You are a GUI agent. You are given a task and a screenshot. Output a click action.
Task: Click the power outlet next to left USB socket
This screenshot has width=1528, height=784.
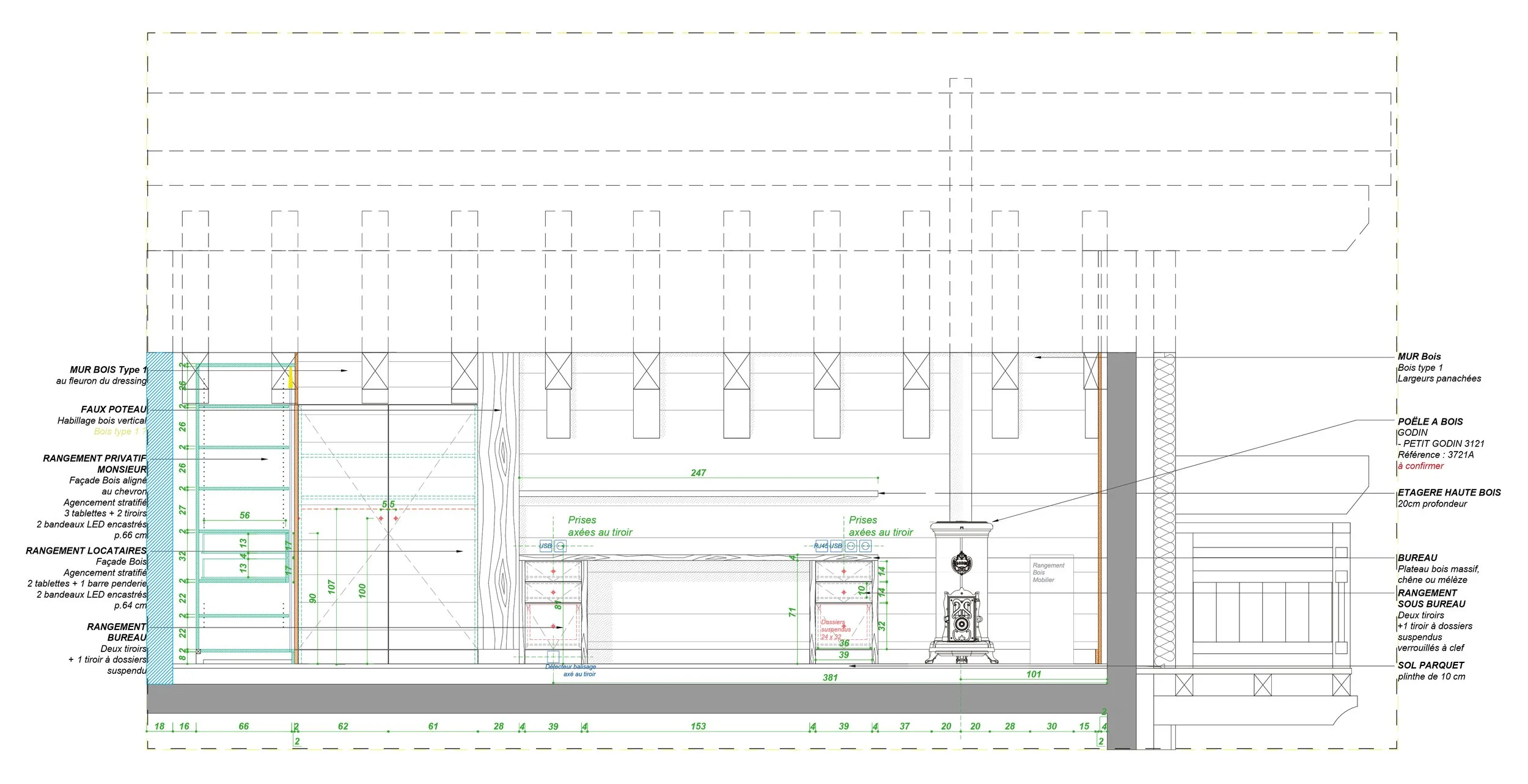tap(560, 546)
